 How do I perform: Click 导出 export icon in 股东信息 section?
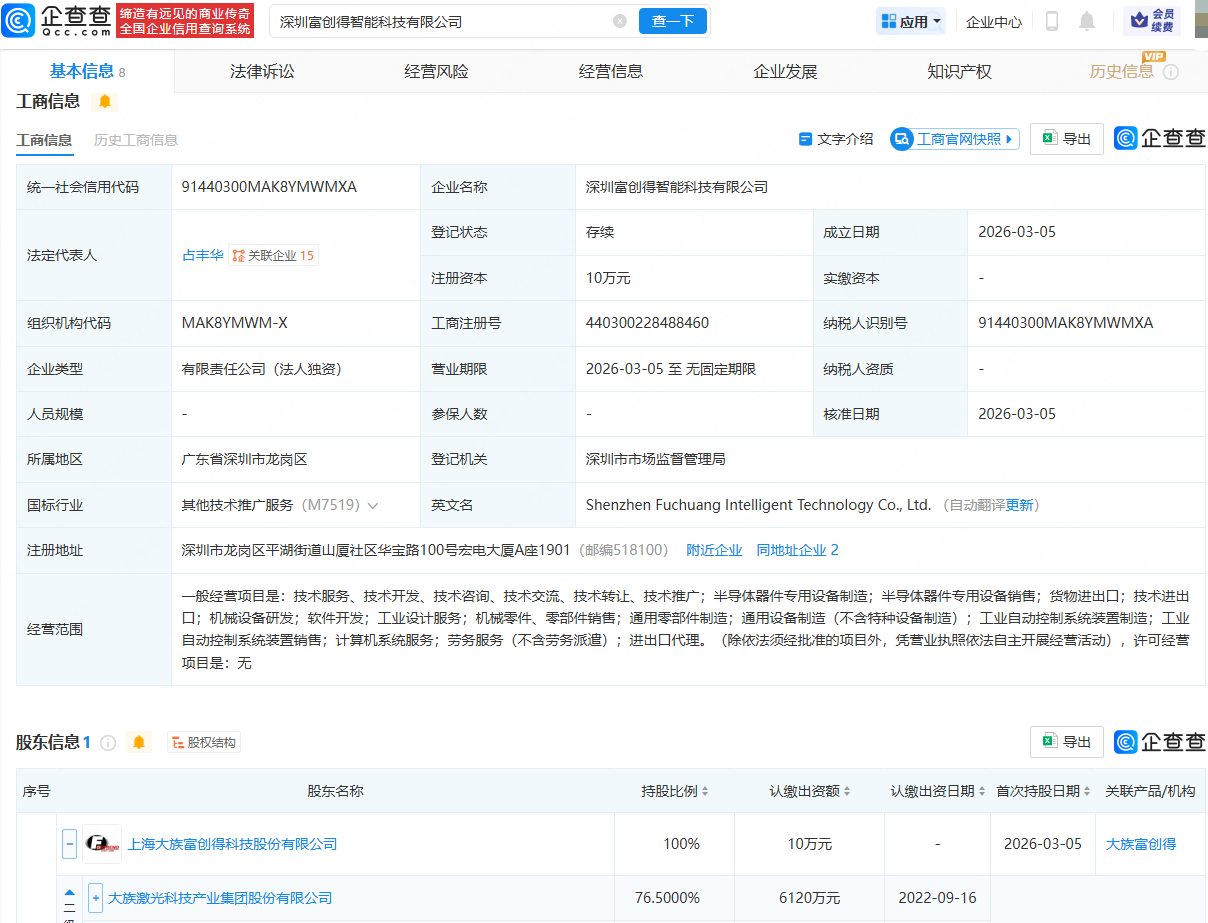1066,742
